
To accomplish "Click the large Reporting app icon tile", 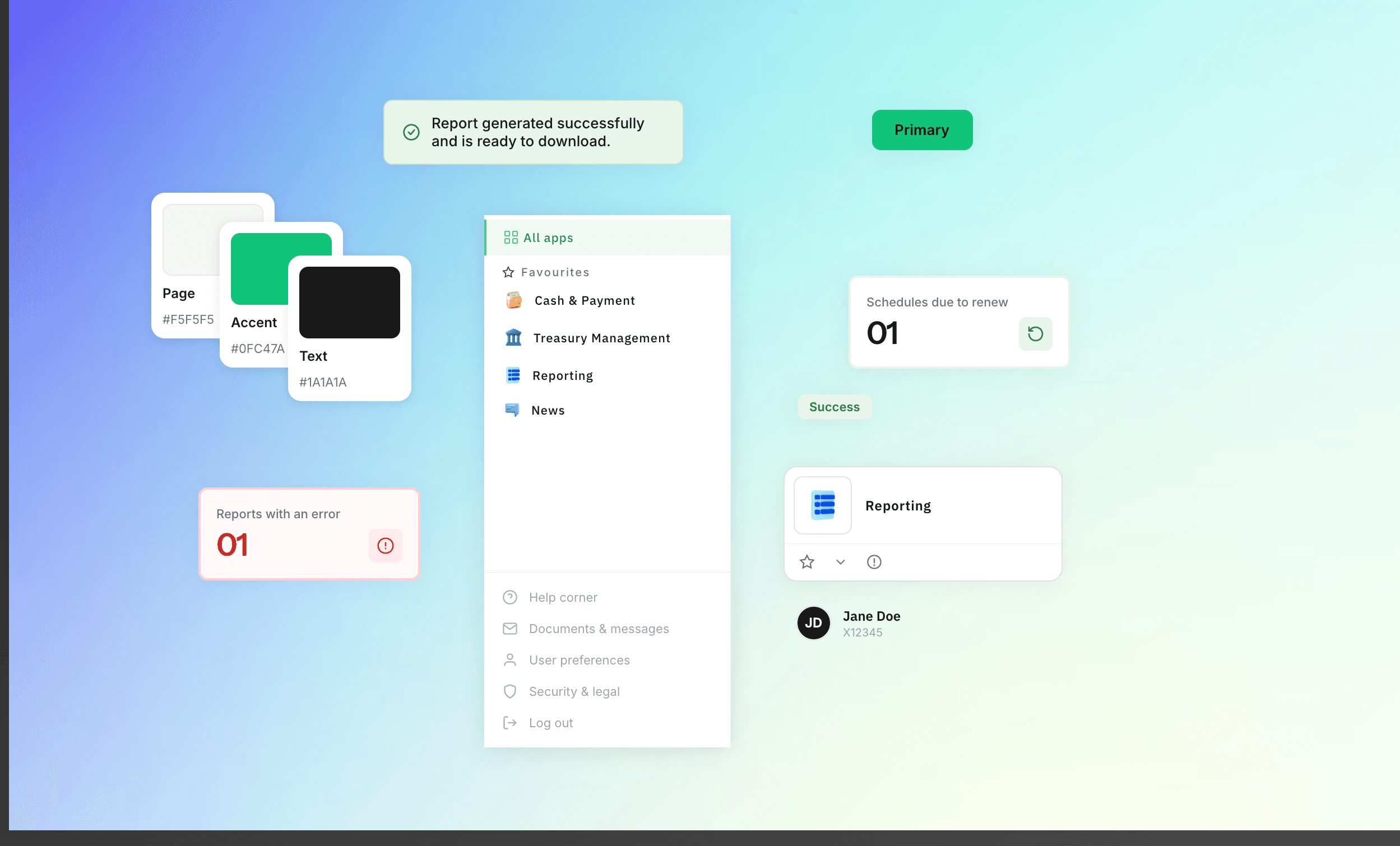I will click(823, 505).
